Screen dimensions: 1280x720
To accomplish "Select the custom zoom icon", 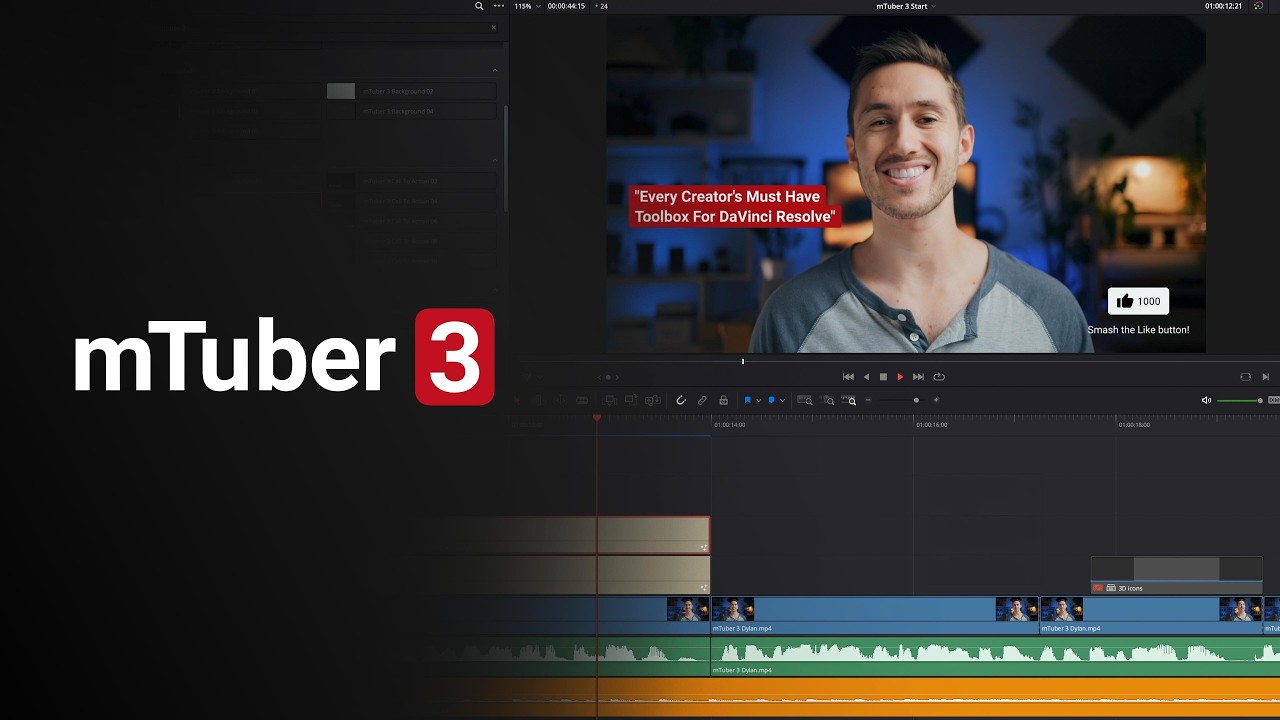I will click(849, 400).
